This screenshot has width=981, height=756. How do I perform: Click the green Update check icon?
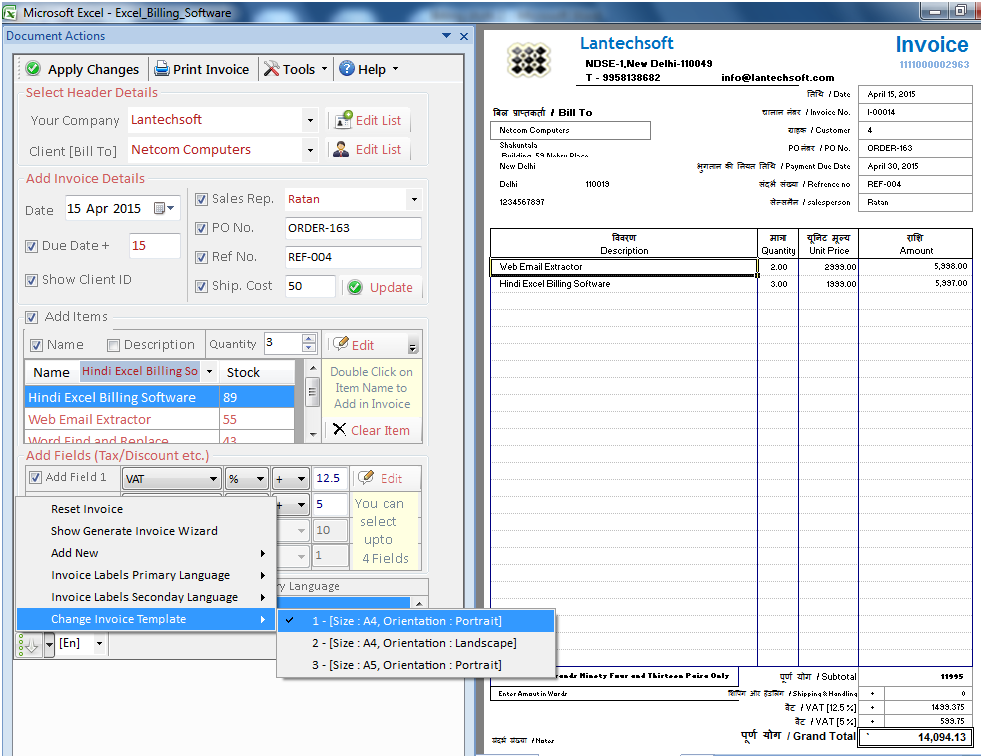(355, 287)
